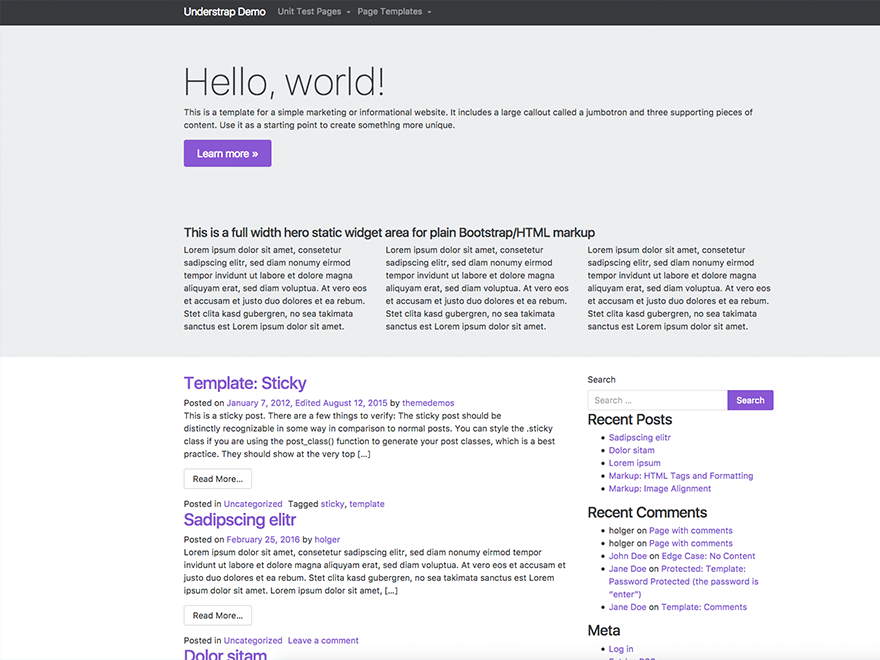Click the Understrap Demo site title
880x660 pixels.
[x=224, y=12]
